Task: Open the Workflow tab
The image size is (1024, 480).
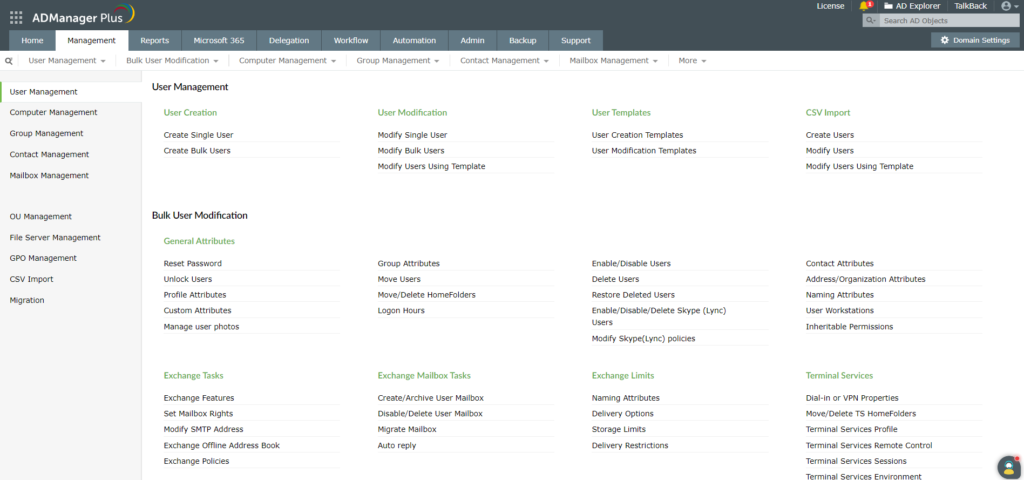Action: pyautogui.click(x=351, y=40)
